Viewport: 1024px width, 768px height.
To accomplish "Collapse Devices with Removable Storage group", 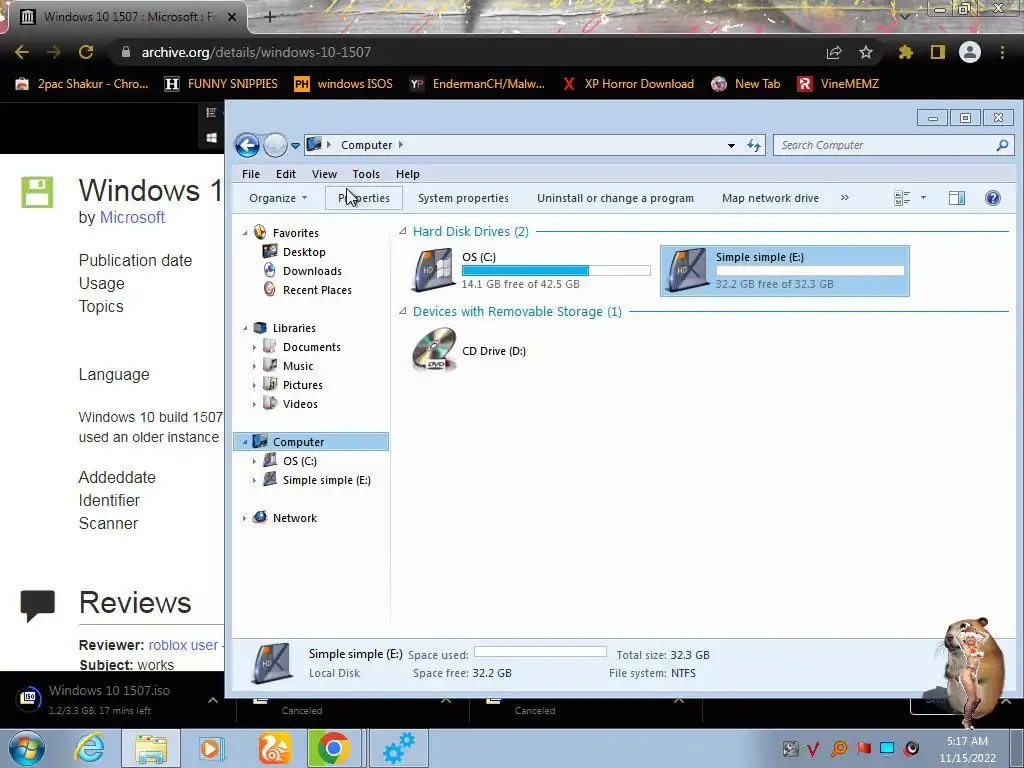I will (403, 312).
